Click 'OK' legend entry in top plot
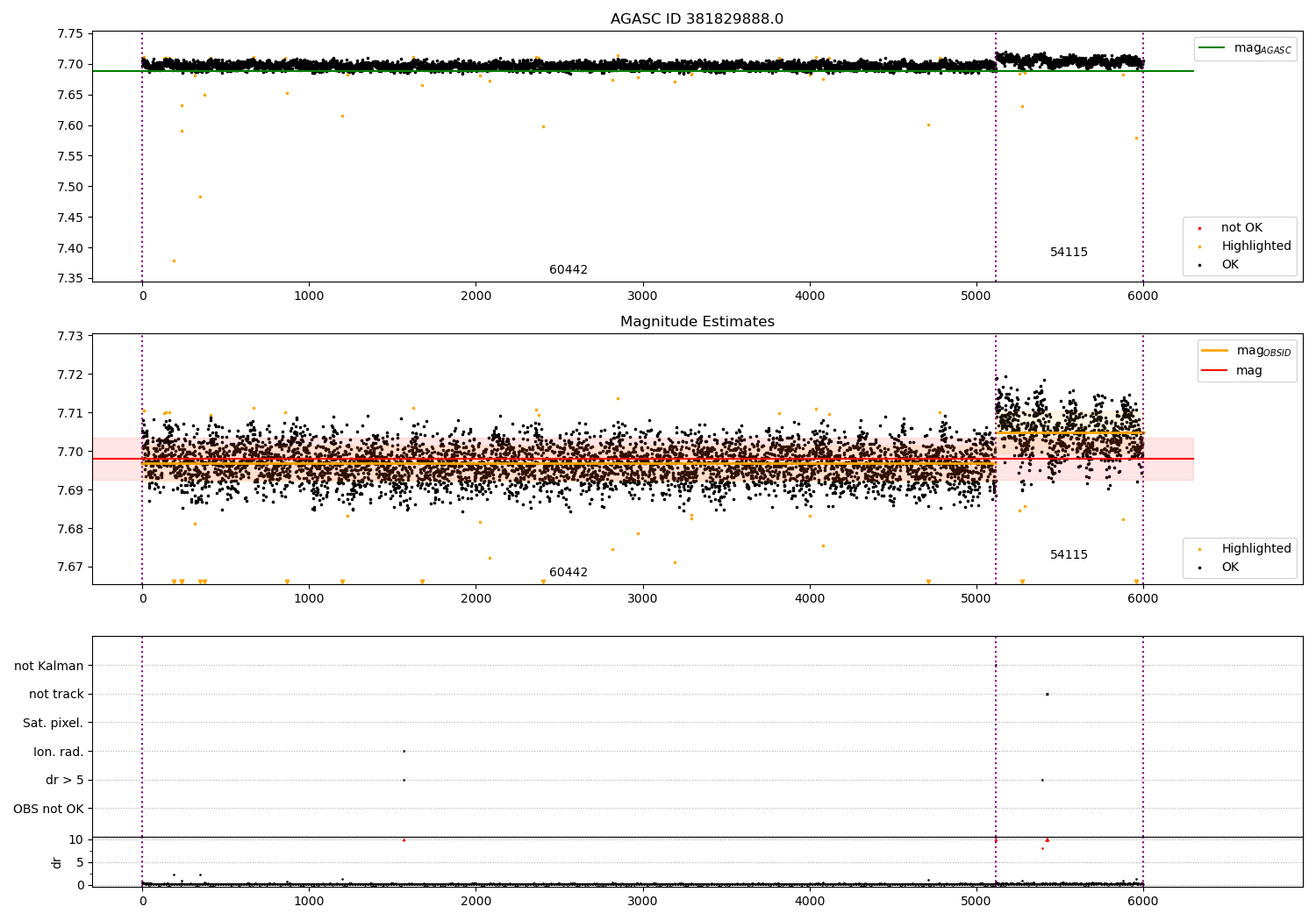The height and width of the screenshot is (921, 1316). pyautogui.click(x=1219, y=265)
